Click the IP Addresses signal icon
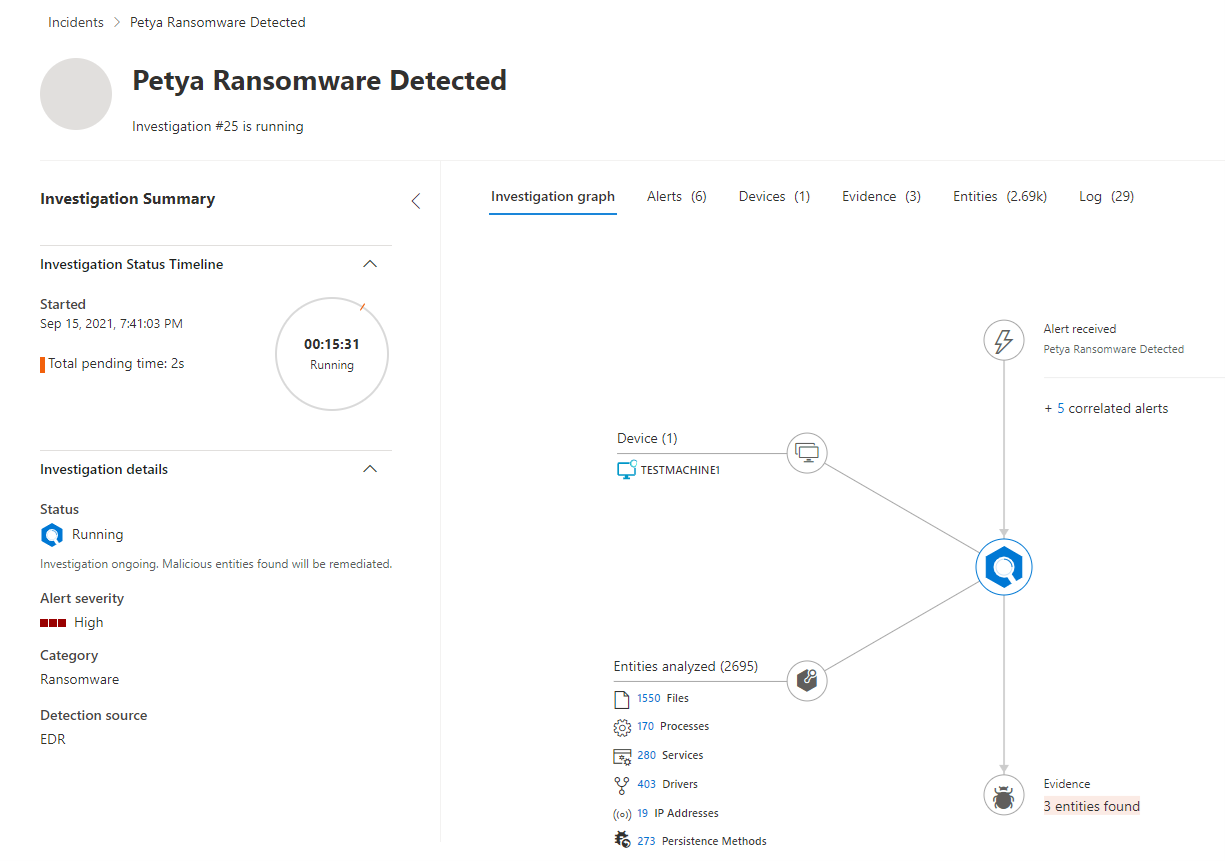The height and width of the screenshot is (861, 1225). coord(622,812)
